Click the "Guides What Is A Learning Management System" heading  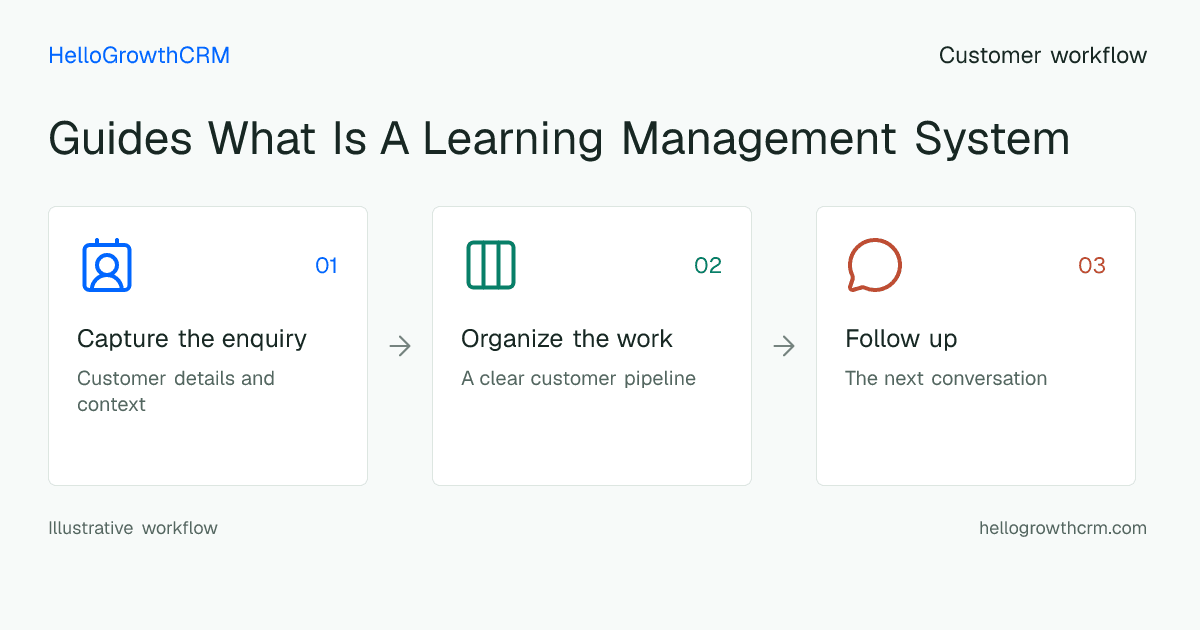(x=559, y=138)
